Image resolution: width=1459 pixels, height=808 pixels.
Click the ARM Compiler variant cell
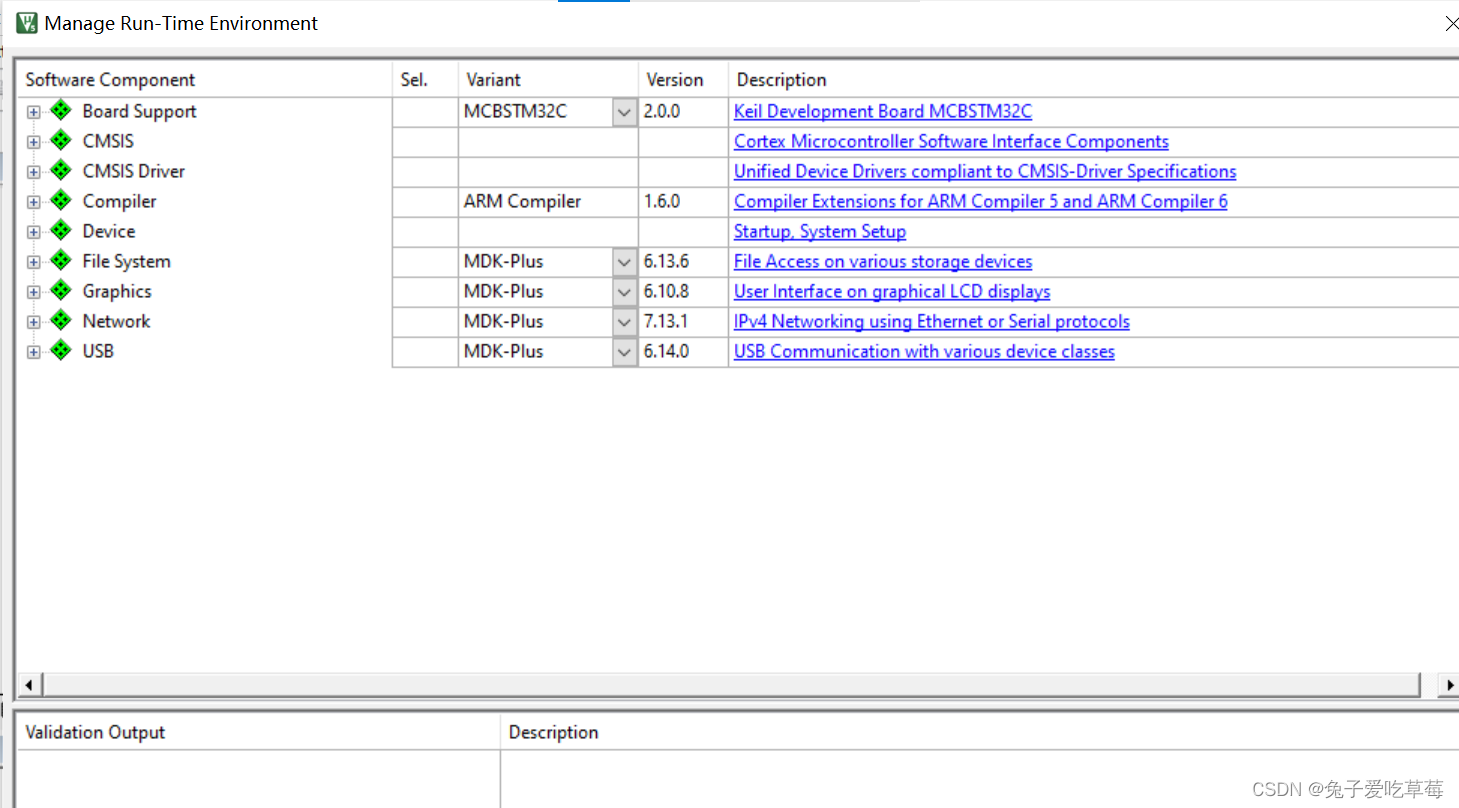point(548,201)
